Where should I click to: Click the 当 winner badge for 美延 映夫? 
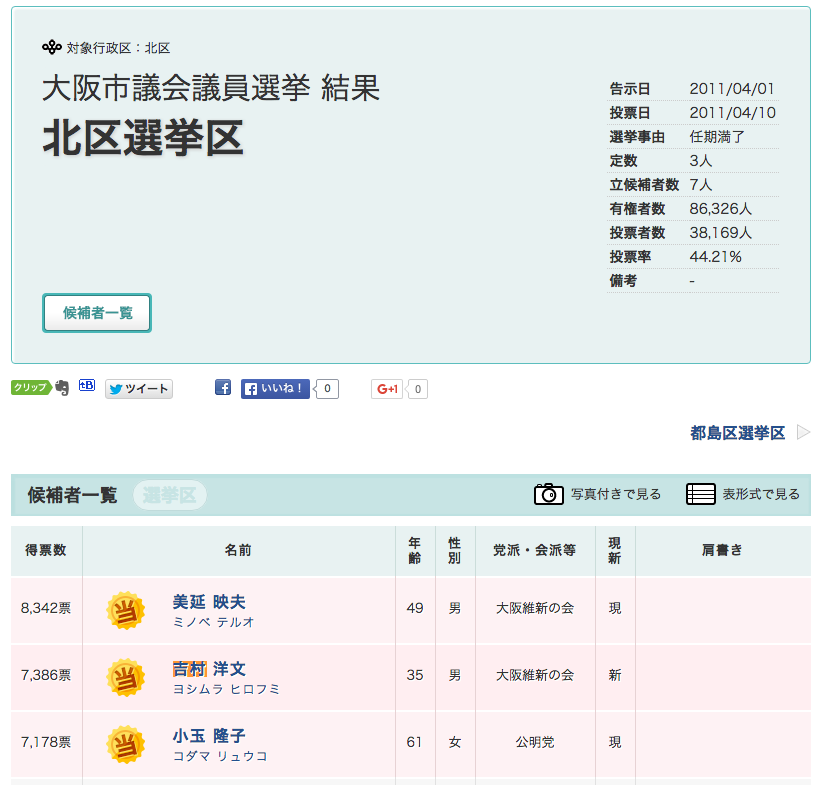point(126,610)
